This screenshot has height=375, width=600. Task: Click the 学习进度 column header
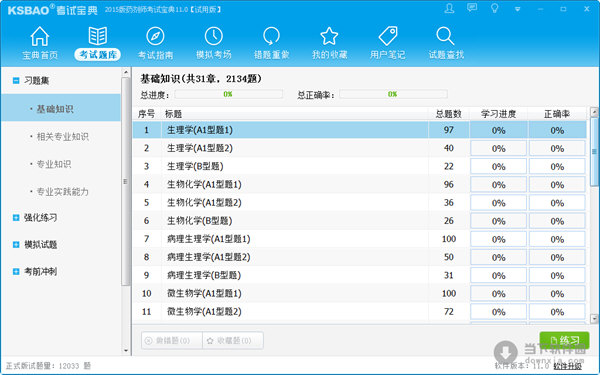499,114
